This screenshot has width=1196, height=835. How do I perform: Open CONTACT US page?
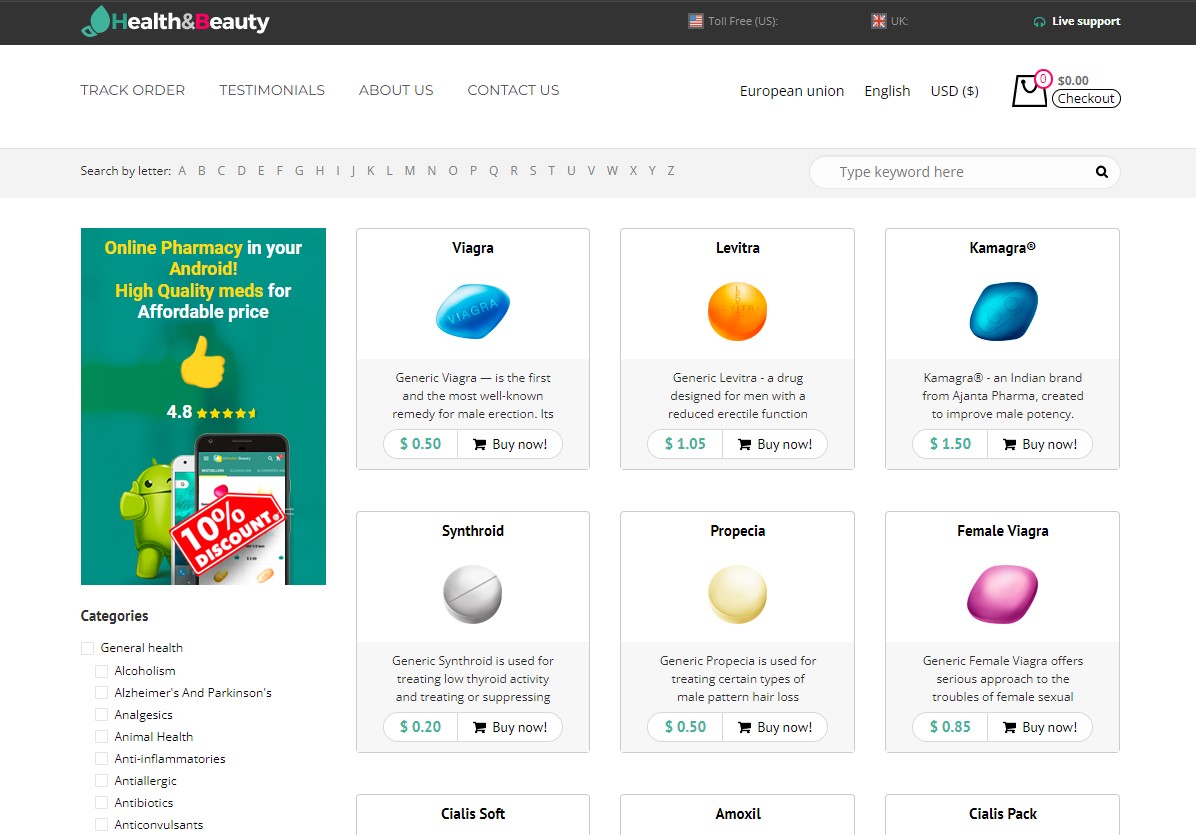(x=513, y=90)
